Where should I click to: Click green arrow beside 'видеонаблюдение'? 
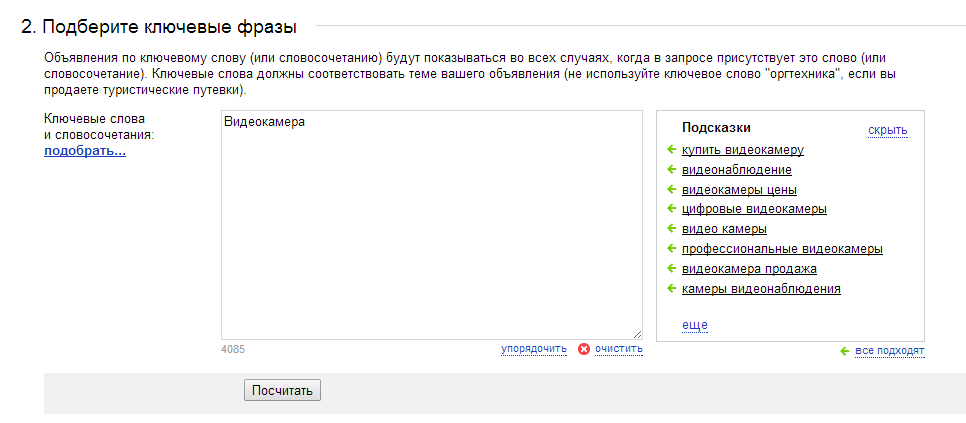672,169
